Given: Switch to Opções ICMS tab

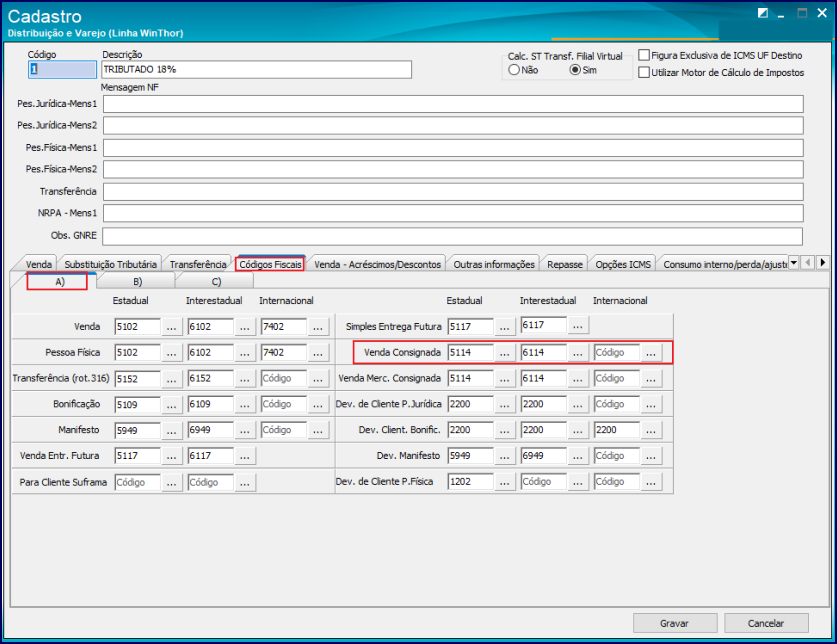Looking at the screenshot, I should pyautogui.click(x=623, y=264).
